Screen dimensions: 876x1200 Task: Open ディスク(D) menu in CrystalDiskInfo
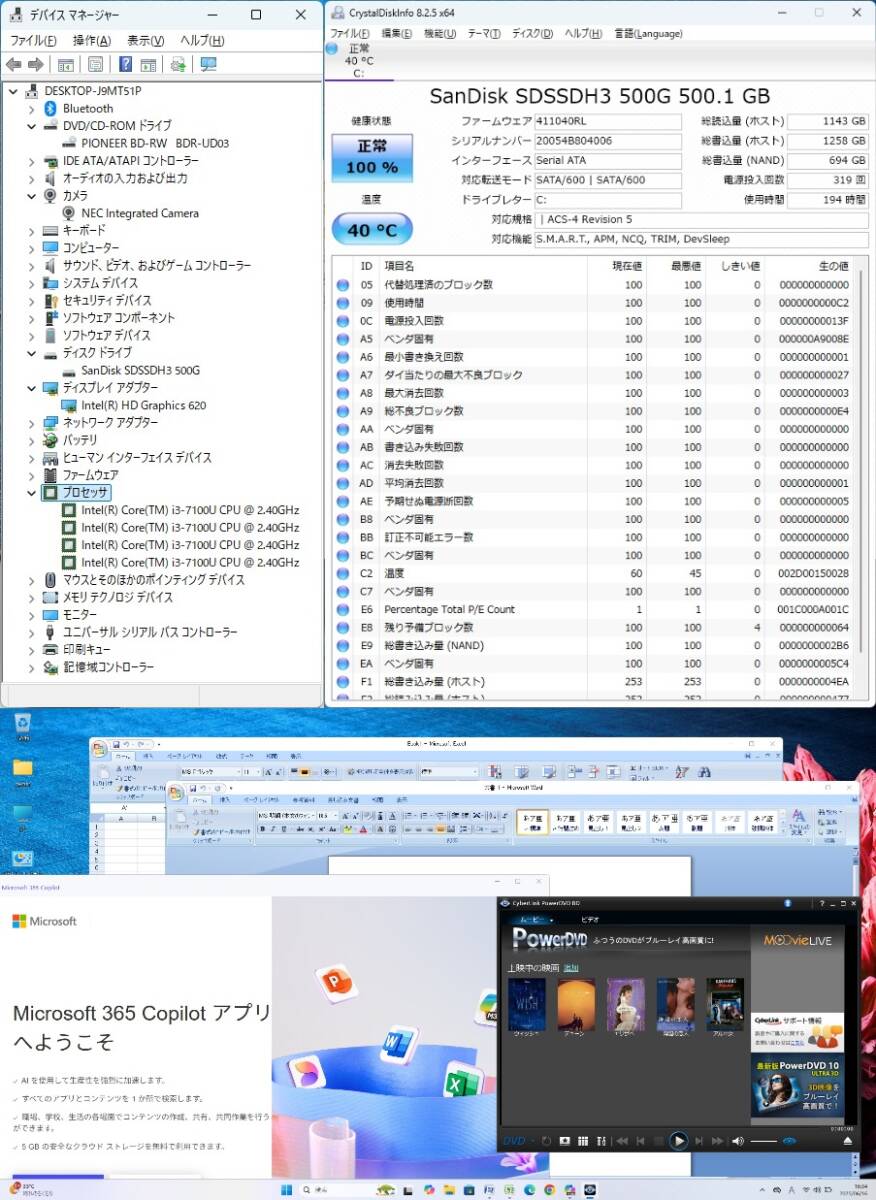click(x=532, y=33)
